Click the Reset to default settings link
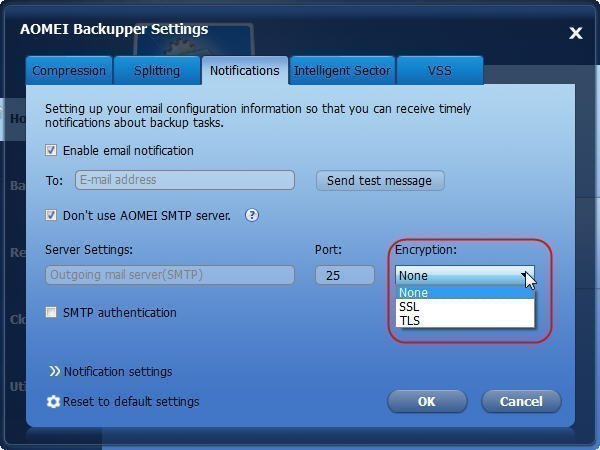This screenshot has width=600, height=450. click(131, 401)
